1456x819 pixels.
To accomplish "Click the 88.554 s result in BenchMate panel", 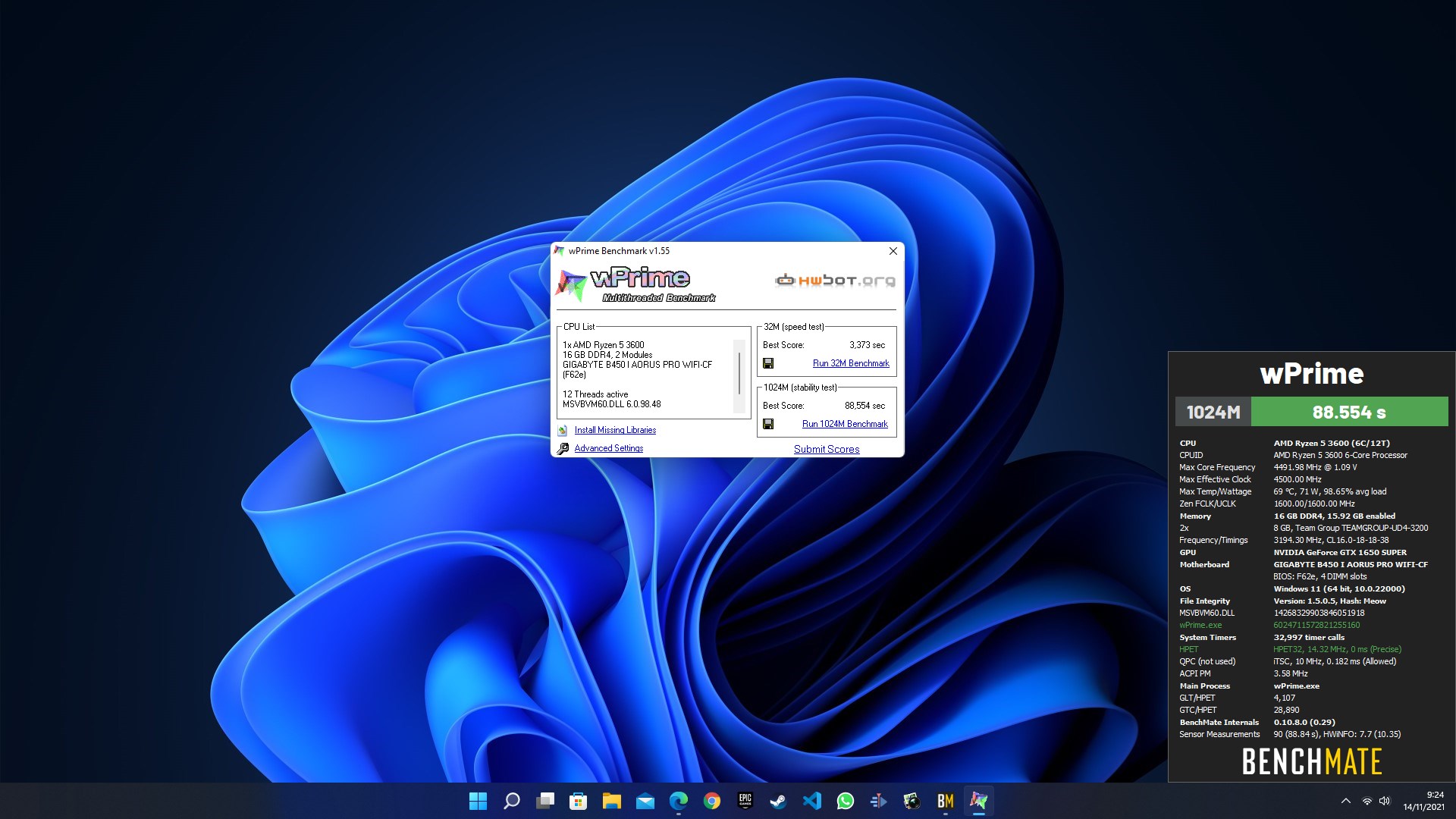I will [x=1349, y=412].
